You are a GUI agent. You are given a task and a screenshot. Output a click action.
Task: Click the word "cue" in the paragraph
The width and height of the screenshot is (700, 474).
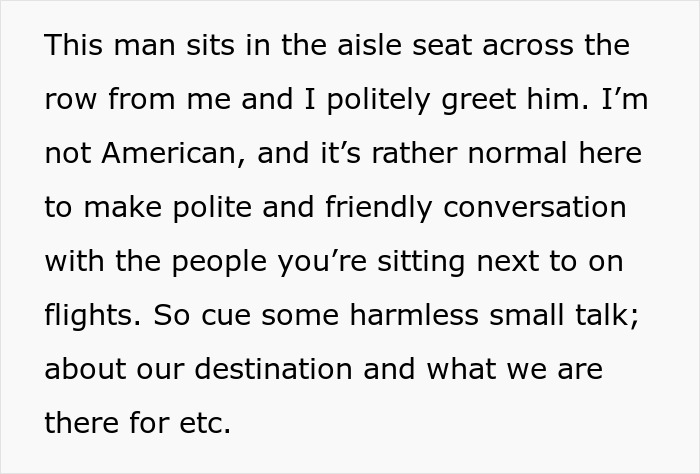pos(226,316)
